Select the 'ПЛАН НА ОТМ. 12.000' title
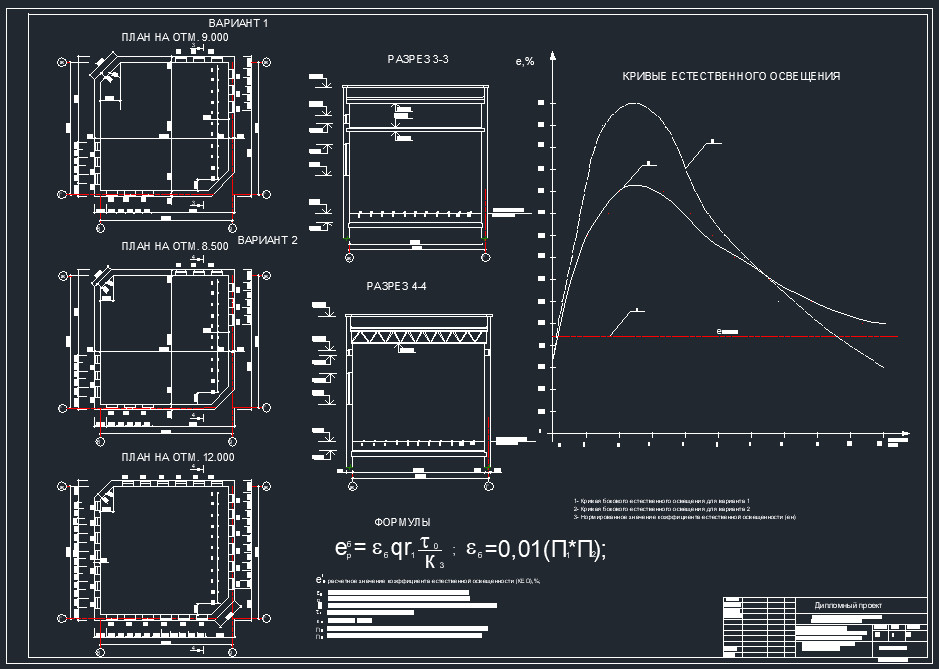The width and height of the screenshot is (939, 669). (x=178, y=457)
